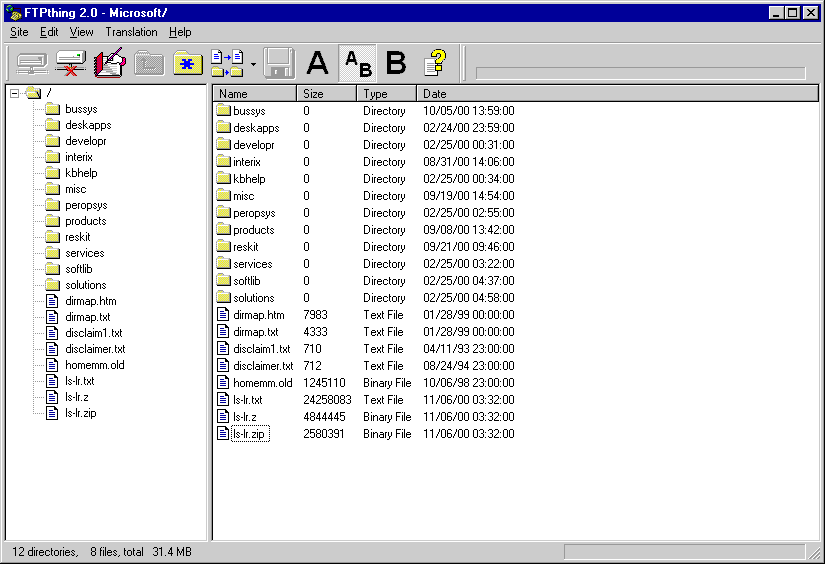The image size is (825, 564).
Task: Select ls-lr.zip file in the list
Action: pyautogui.click(x=250, y=434)
